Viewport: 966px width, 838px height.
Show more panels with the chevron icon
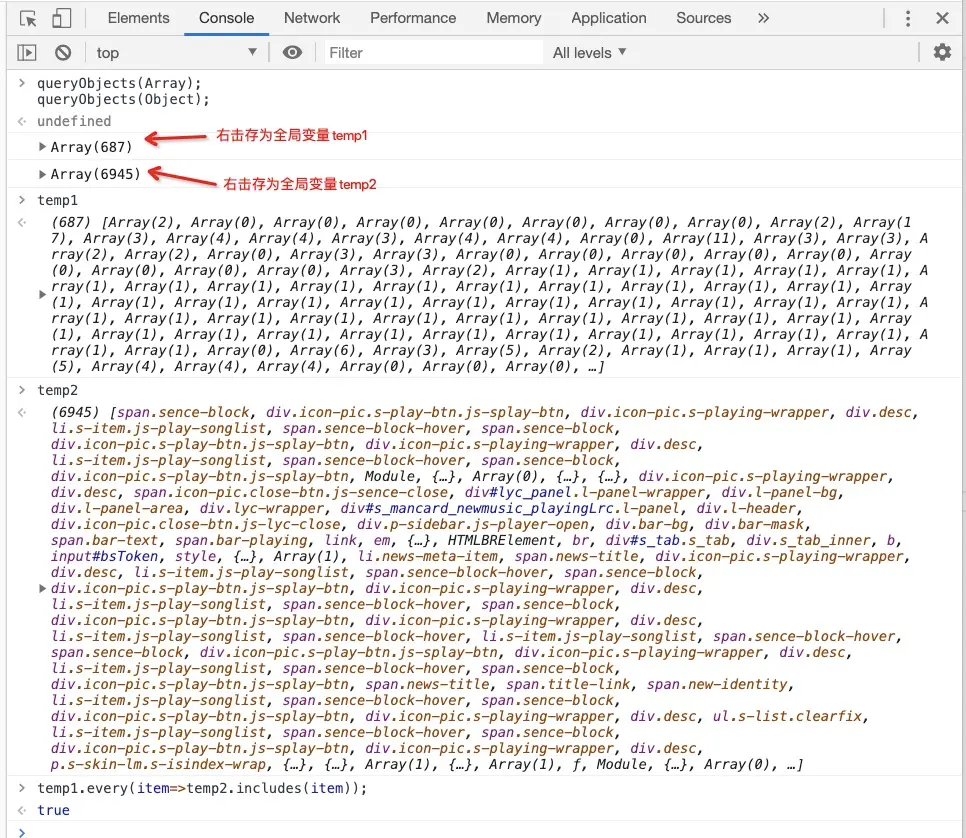[x=761, y=17]
